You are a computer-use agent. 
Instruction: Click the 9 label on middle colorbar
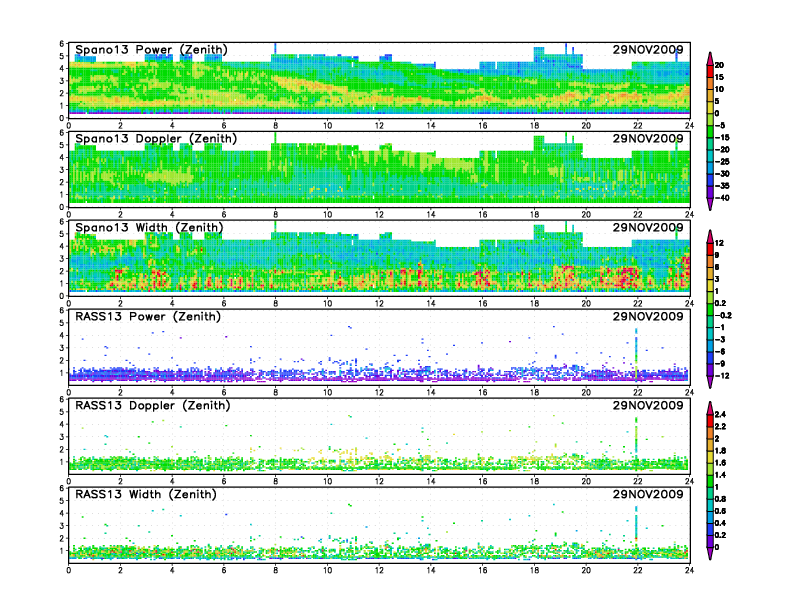coord(717,255)
